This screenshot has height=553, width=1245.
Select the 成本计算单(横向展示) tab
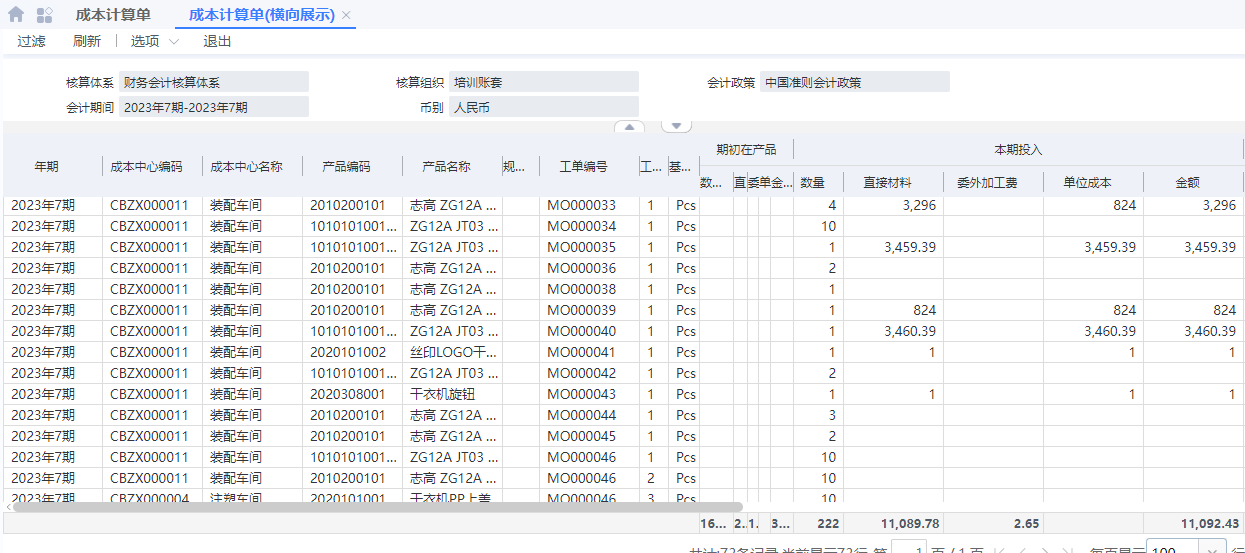click(x=261, y=15)
